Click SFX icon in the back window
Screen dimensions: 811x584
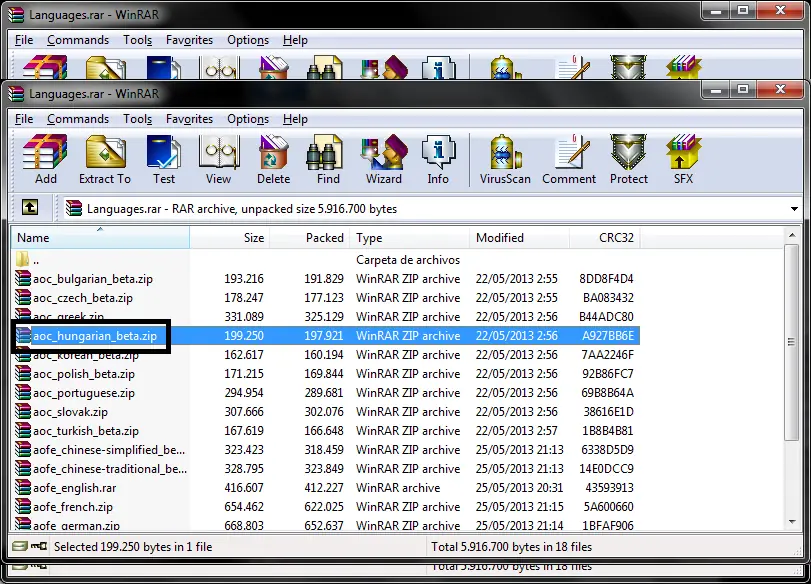click(x=683, y=67)
